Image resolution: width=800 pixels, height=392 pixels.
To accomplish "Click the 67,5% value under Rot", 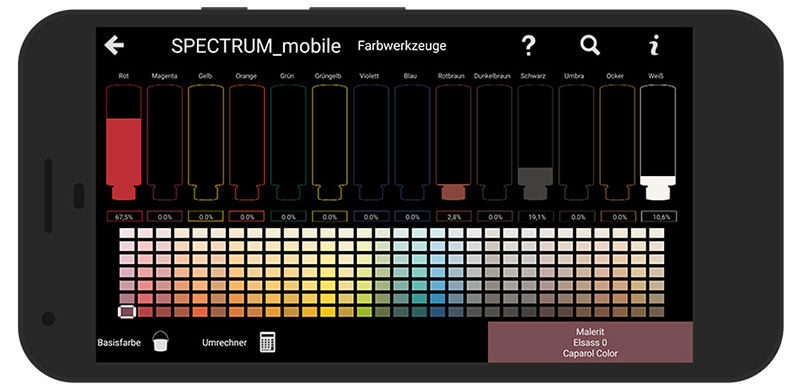I will (x=123, y=216).
